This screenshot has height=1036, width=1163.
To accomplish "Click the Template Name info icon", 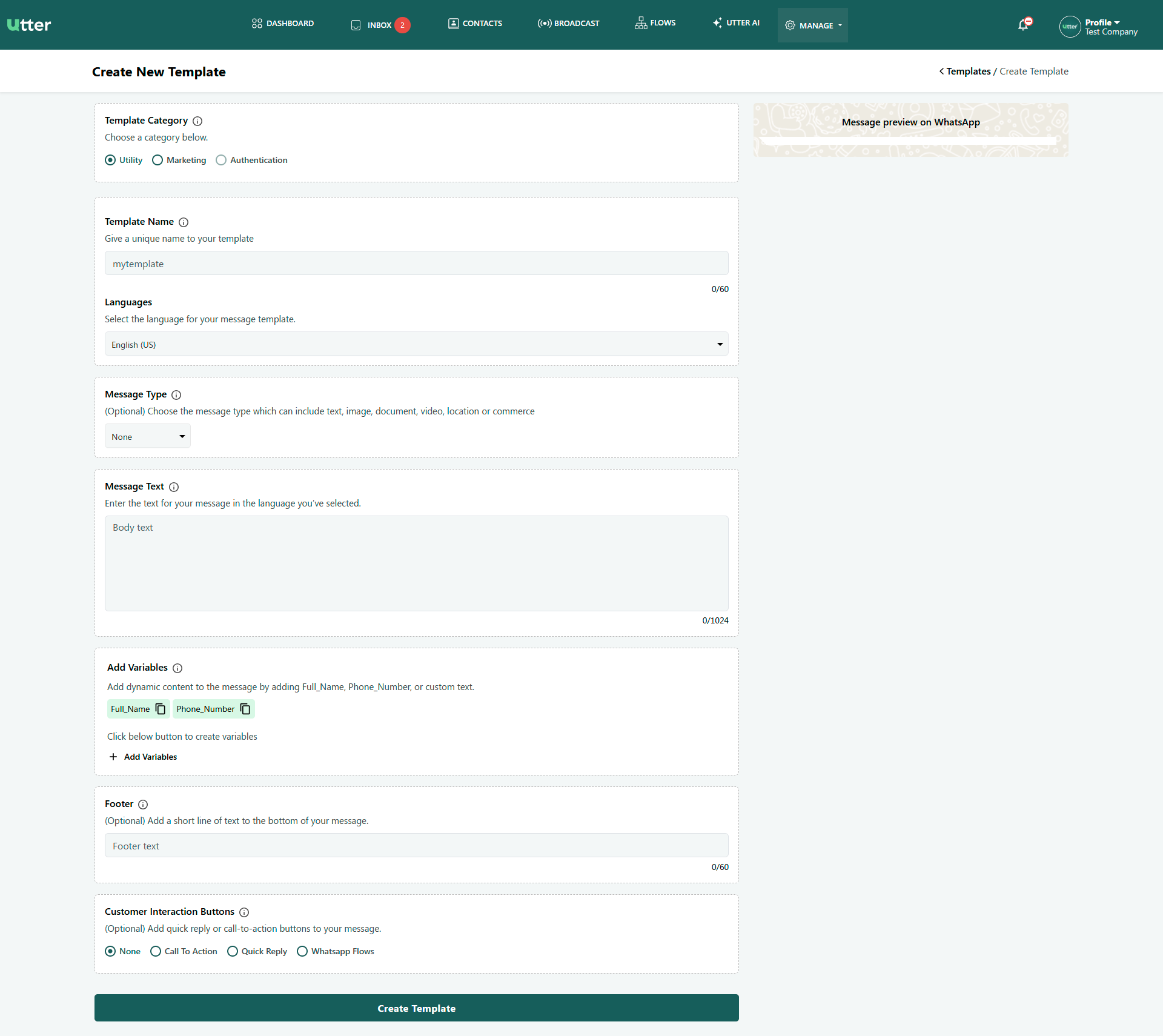I will [x=184, y=222].
